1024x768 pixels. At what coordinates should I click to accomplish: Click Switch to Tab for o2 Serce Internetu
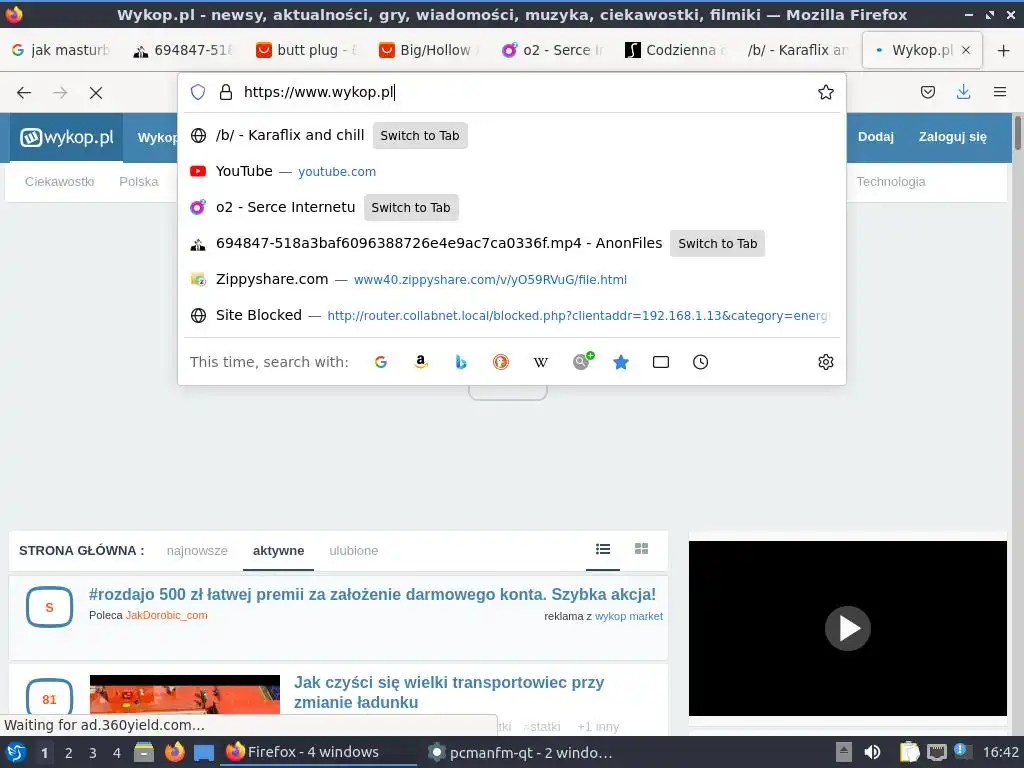(x=411, y=207)
